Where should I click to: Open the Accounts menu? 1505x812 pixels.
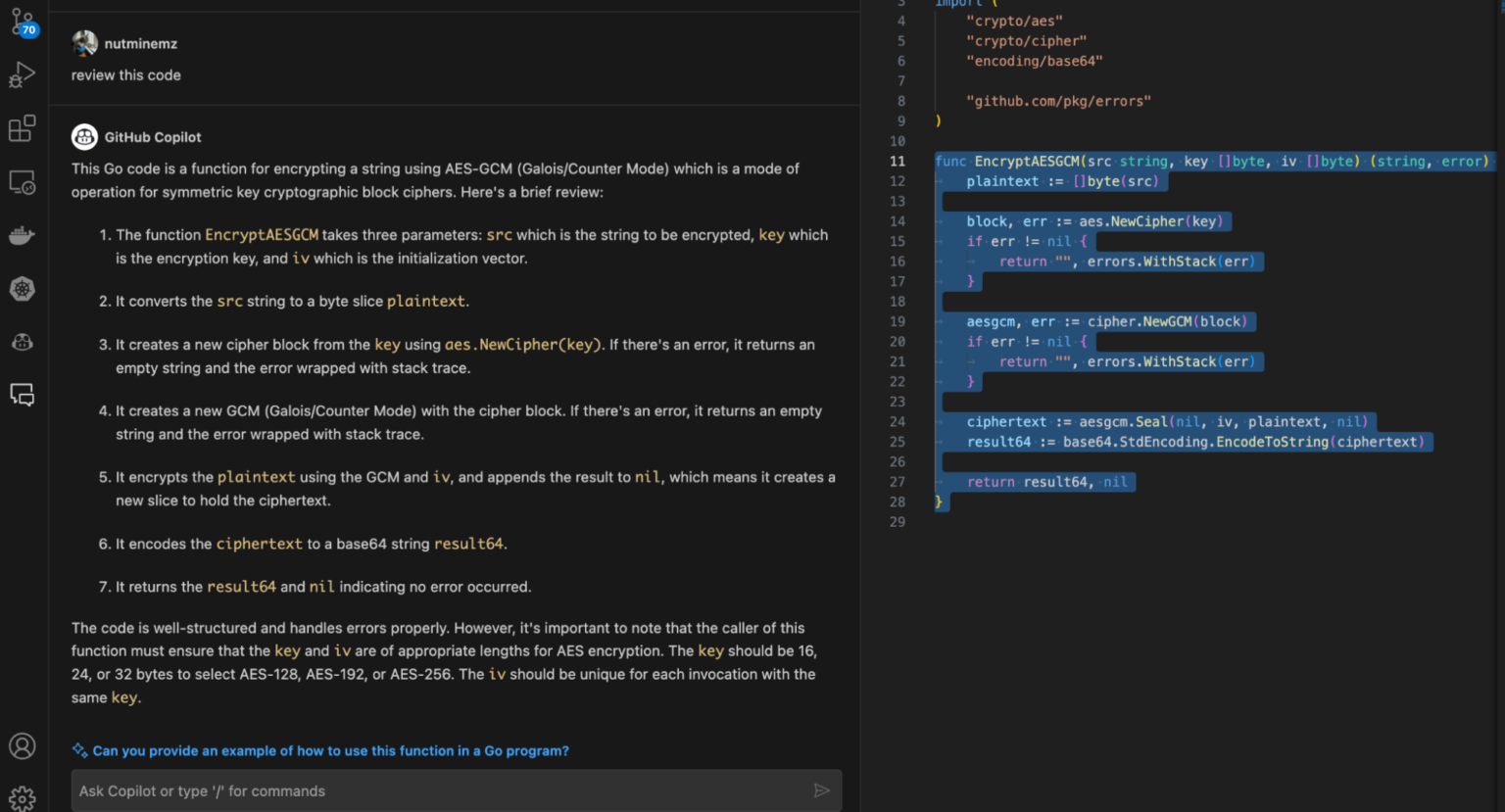[22, 746]
